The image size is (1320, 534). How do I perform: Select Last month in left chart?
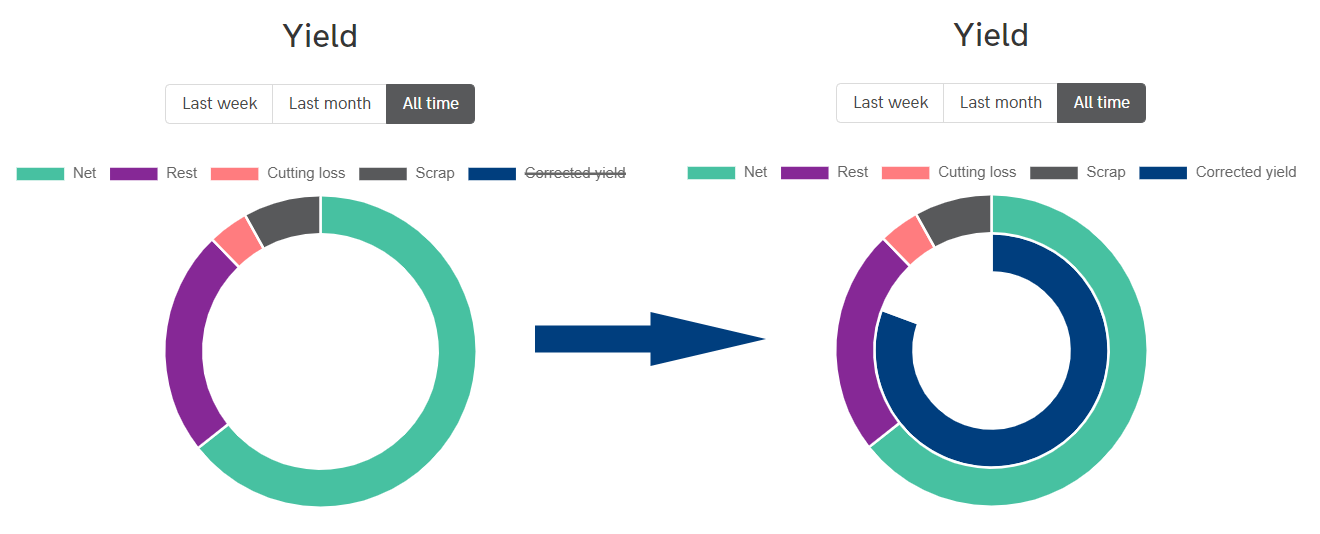click(x=329, y=104)
